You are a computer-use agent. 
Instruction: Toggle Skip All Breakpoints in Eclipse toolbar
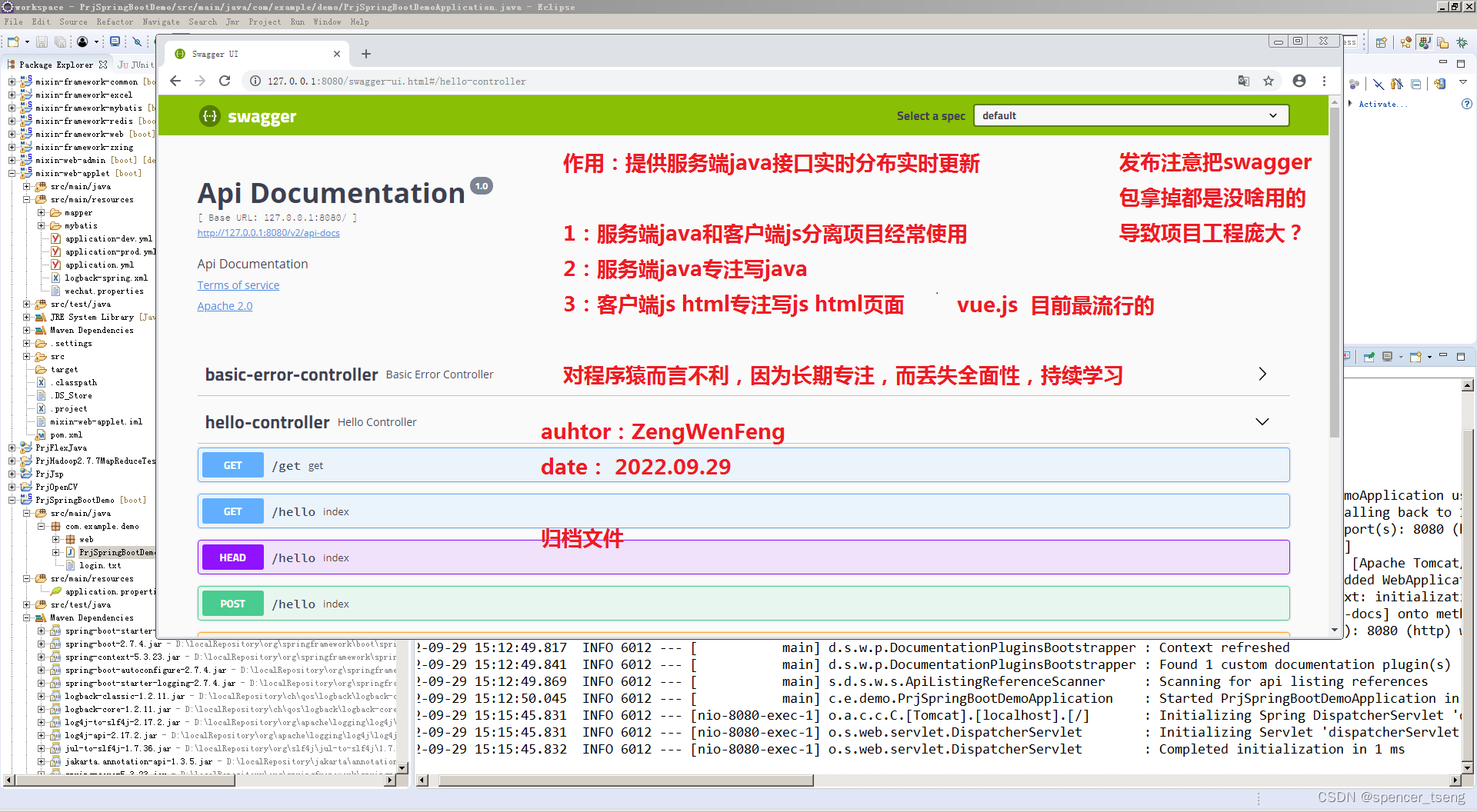[x=138, y=42]
